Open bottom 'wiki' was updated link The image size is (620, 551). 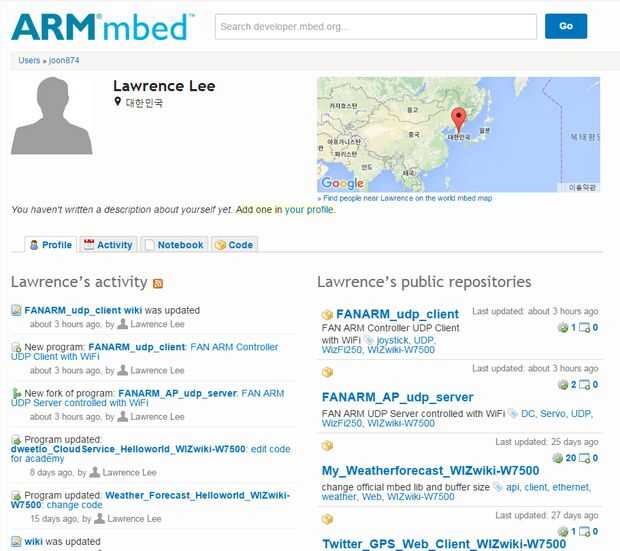click(33, 542)
